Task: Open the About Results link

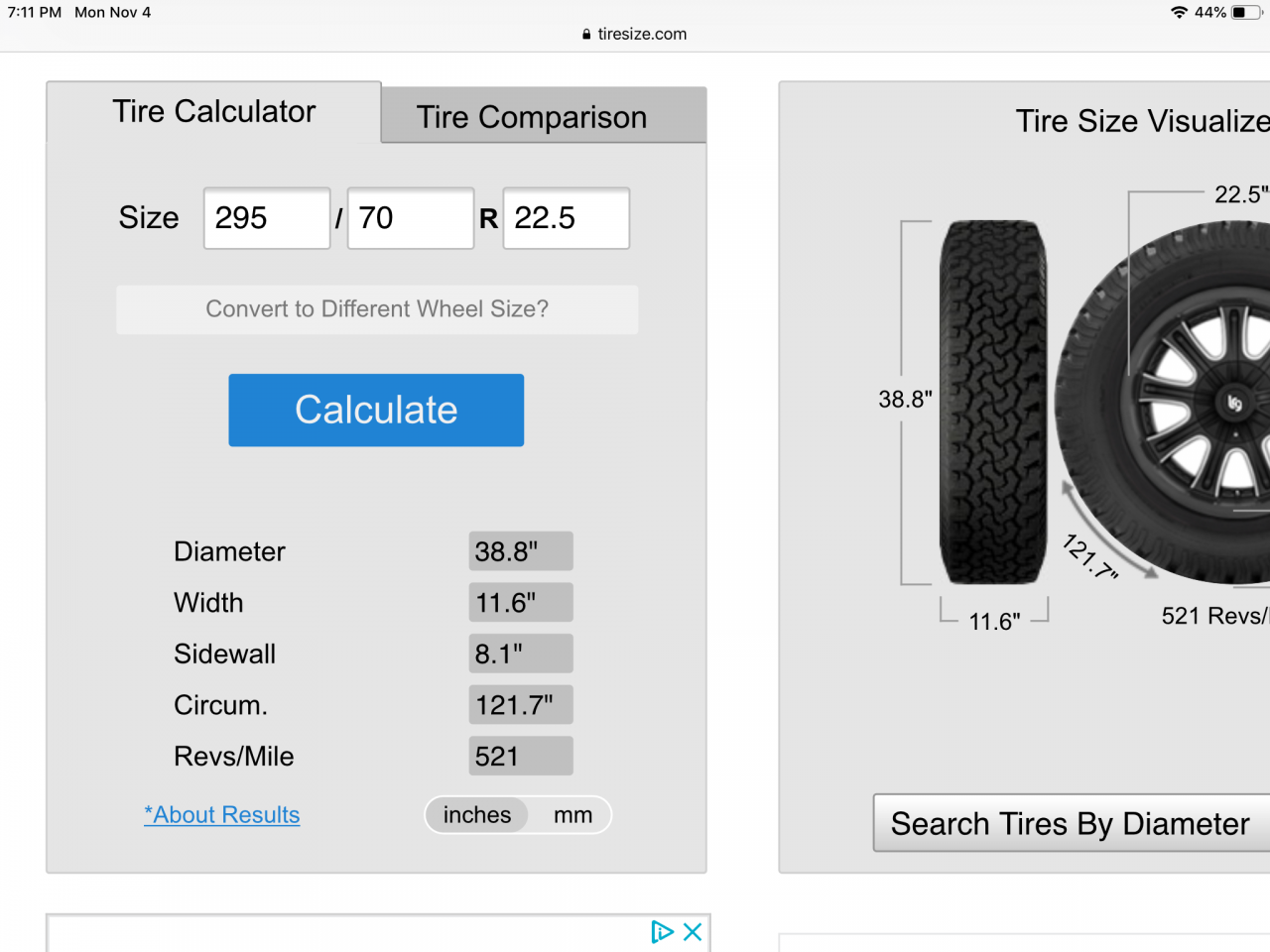Action: pos(222,815)
